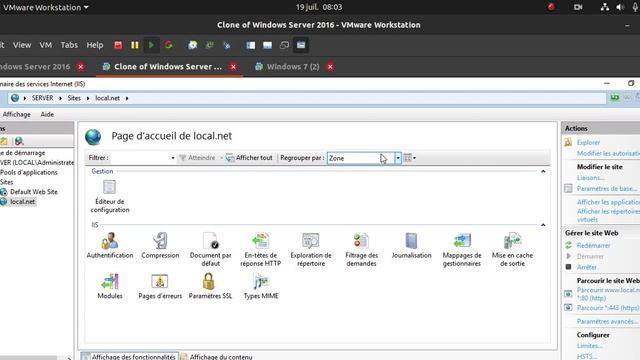Collapse the IIS group
Image resolution: width=640 pixels, height=360 pixels.
543,225
